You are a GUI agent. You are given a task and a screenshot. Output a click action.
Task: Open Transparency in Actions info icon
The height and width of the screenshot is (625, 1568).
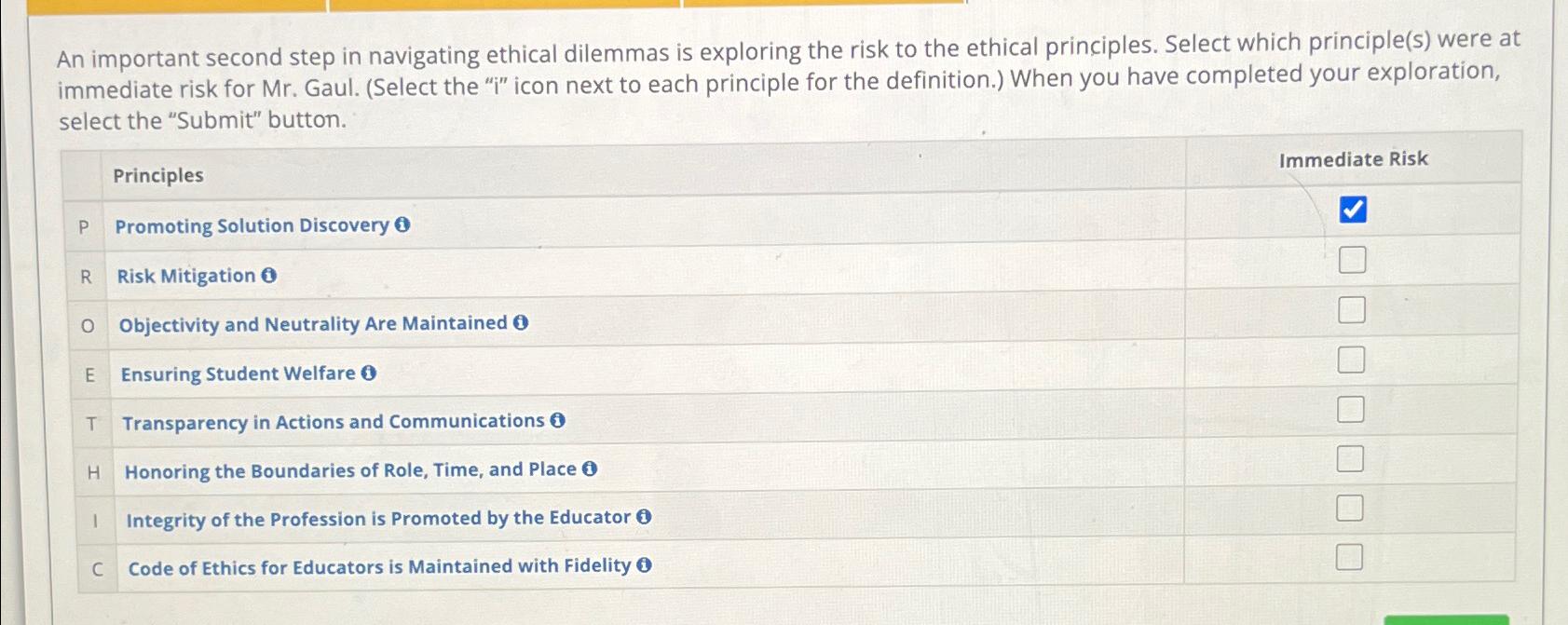(x=558, y=420)
